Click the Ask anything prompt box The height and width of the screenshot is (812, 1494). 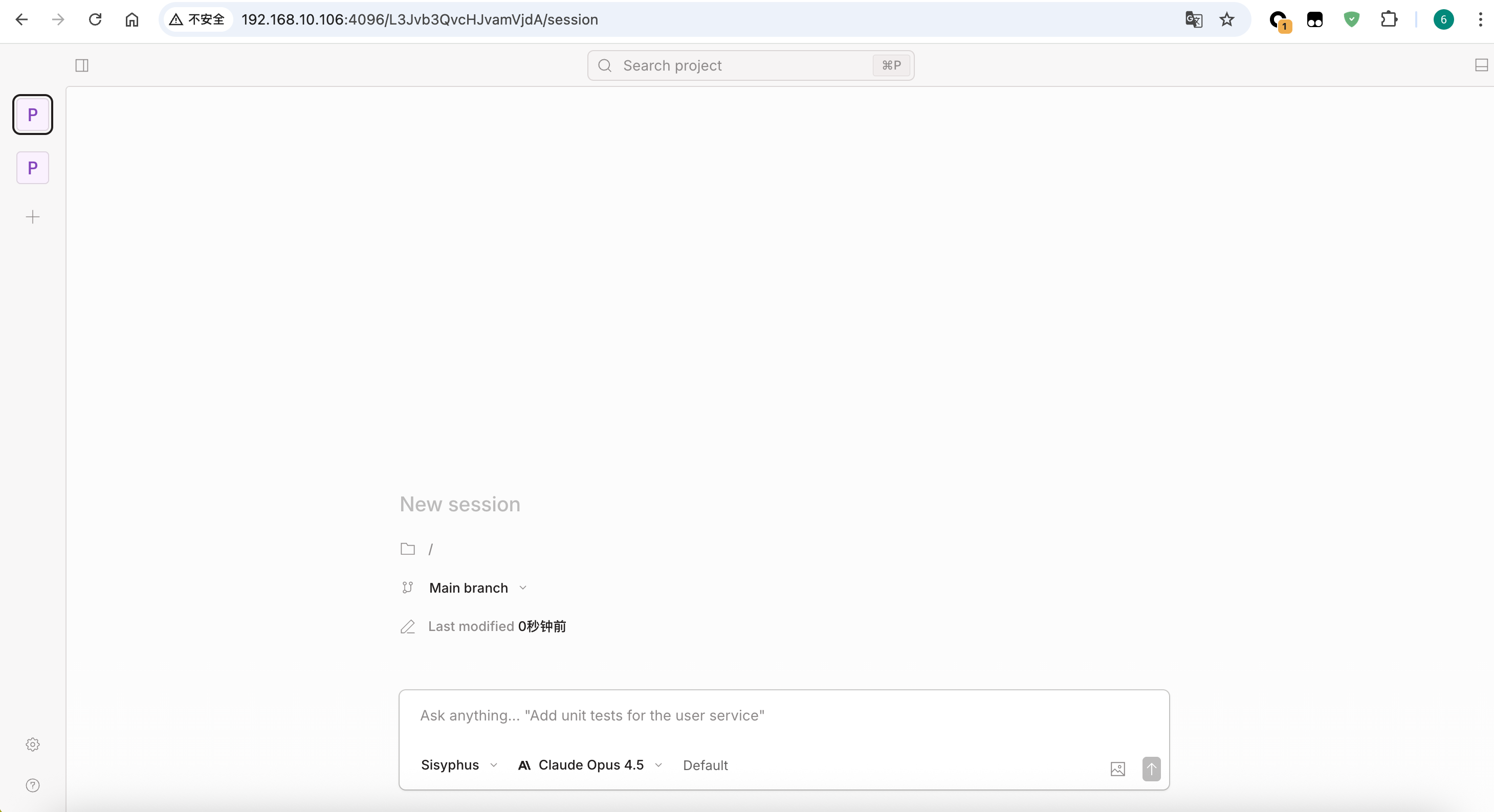pos(783,716)
